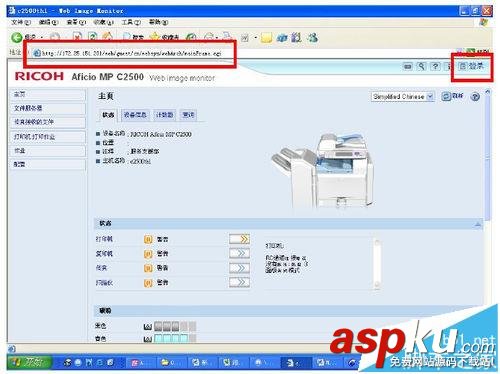Open 配置 in the left sidebar
Viewport: 500px width, 374px height.
[x=47, y=164]
